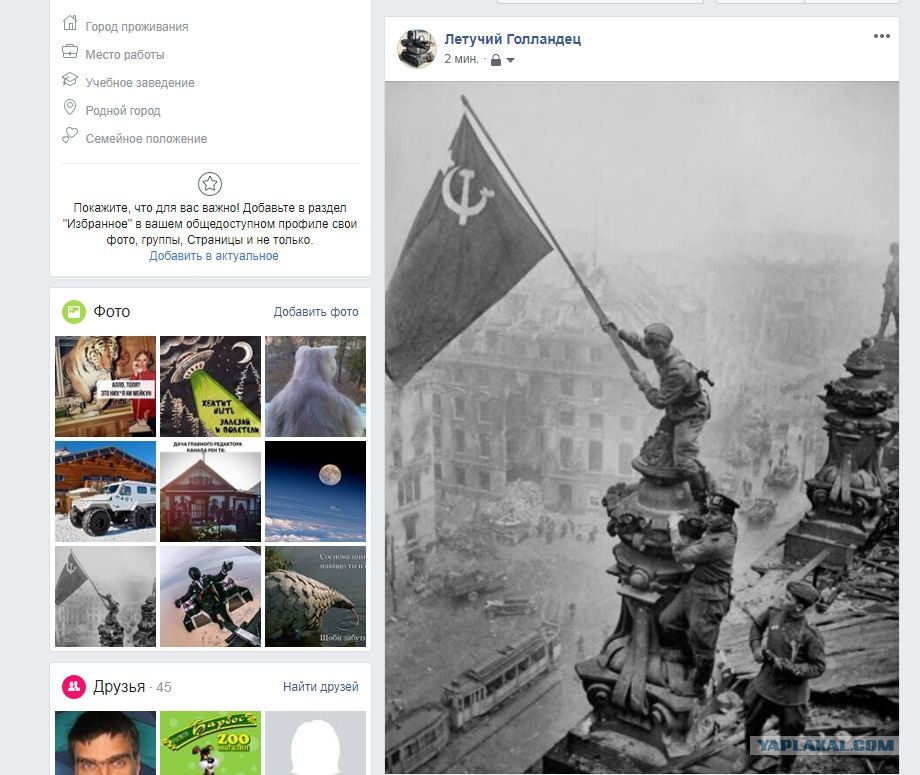This screenshot has width=920, height=775.
Task: Add Родной город to the profile
Action: (x=123, y=111)
